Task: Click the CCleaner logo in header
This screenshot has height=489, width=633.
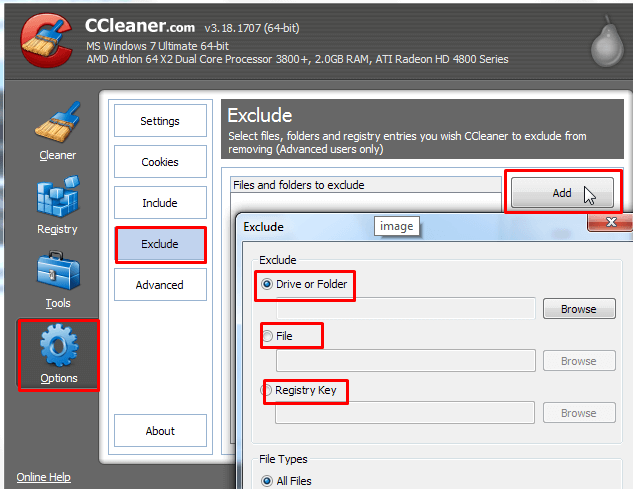Action: [46, 40]
